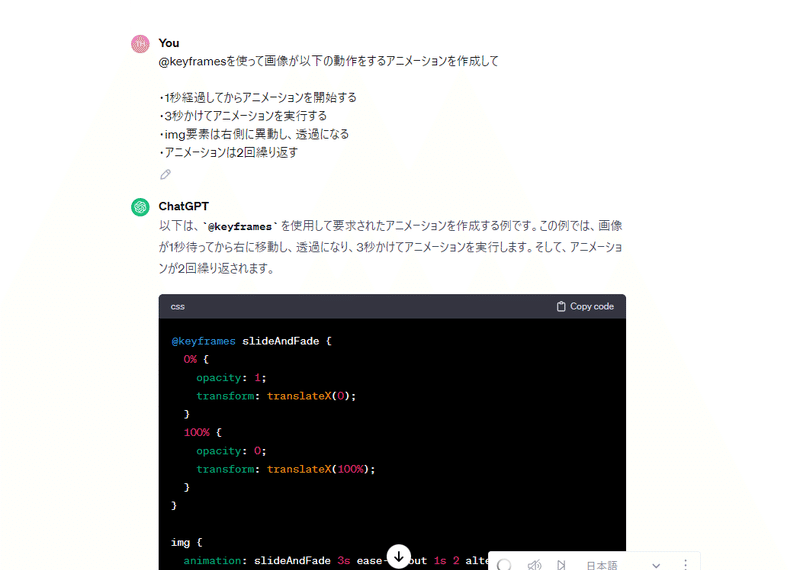Click the '100% {' code line

pyautogui.click(x=203, y=433)
